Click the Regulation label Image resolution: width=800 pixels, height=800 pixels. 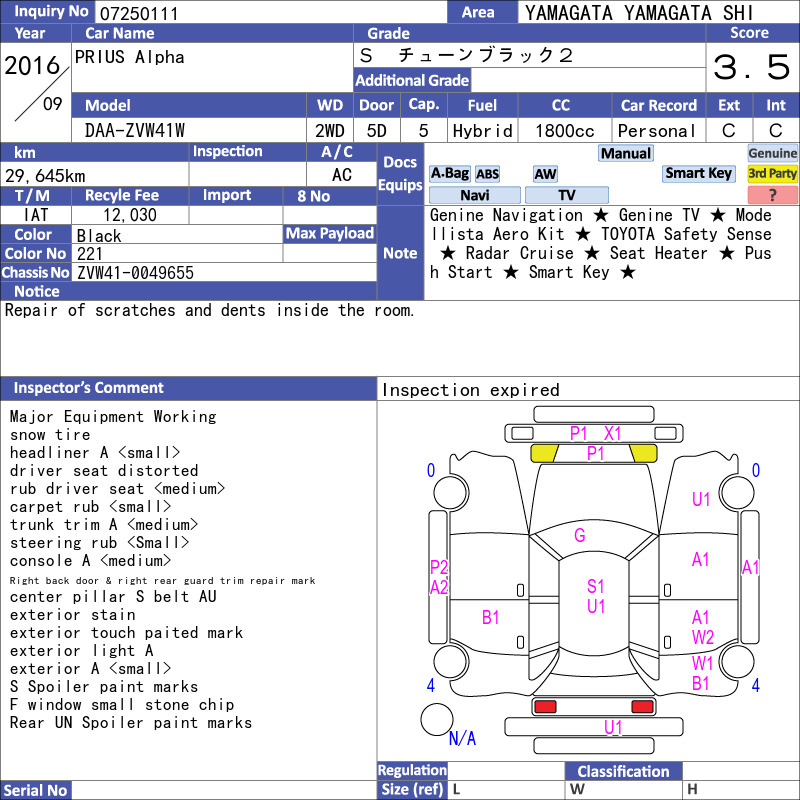(x=412, y=770)
